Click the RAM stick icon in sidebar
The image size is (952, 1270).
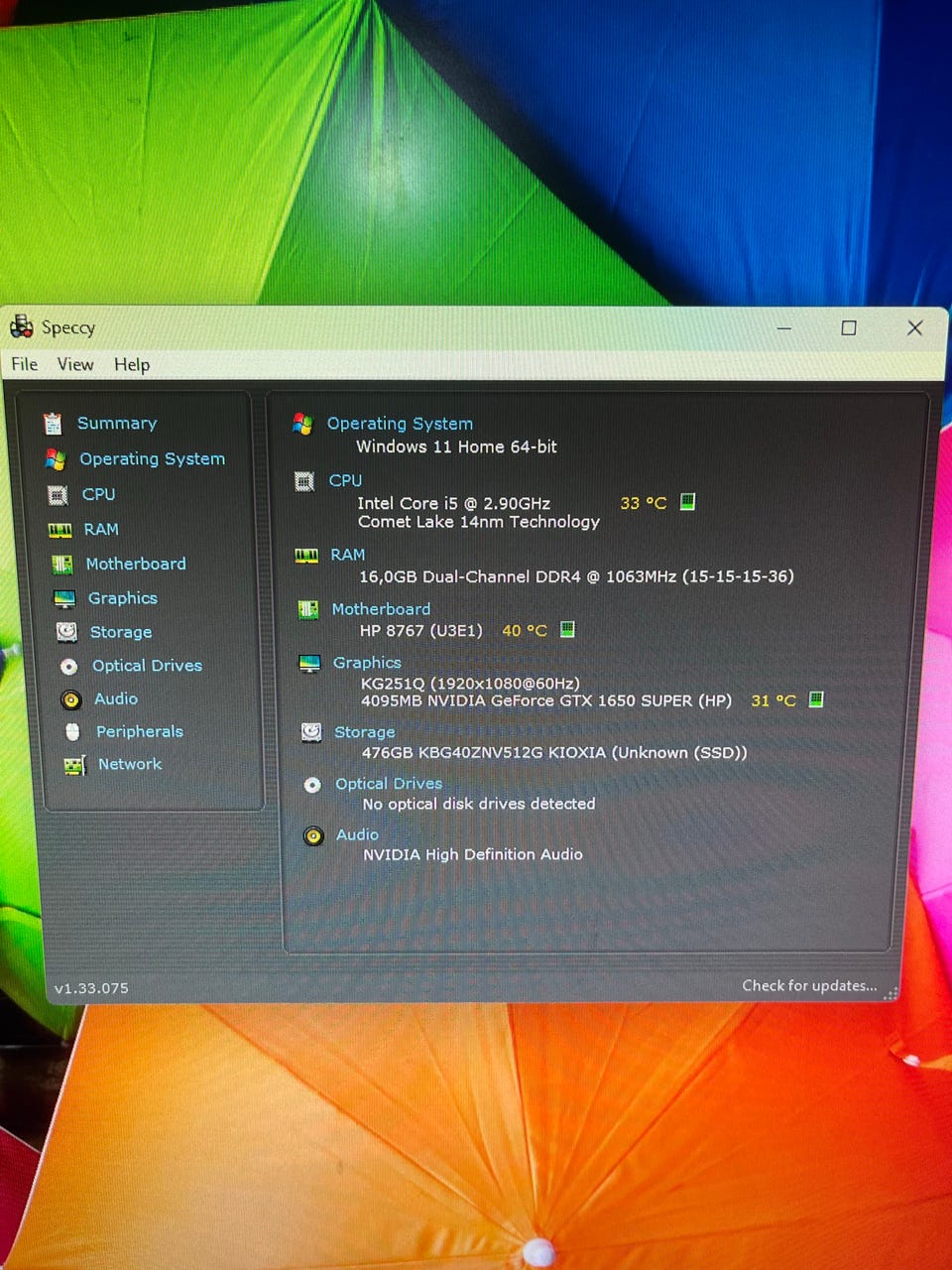(x=60, y=530)
